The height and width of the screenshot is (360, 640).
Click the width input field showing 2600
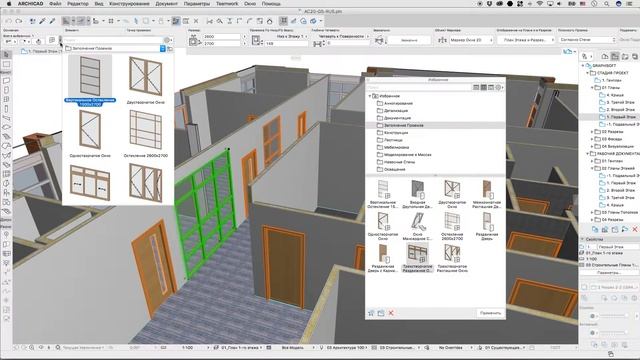(x=222, y=37)
